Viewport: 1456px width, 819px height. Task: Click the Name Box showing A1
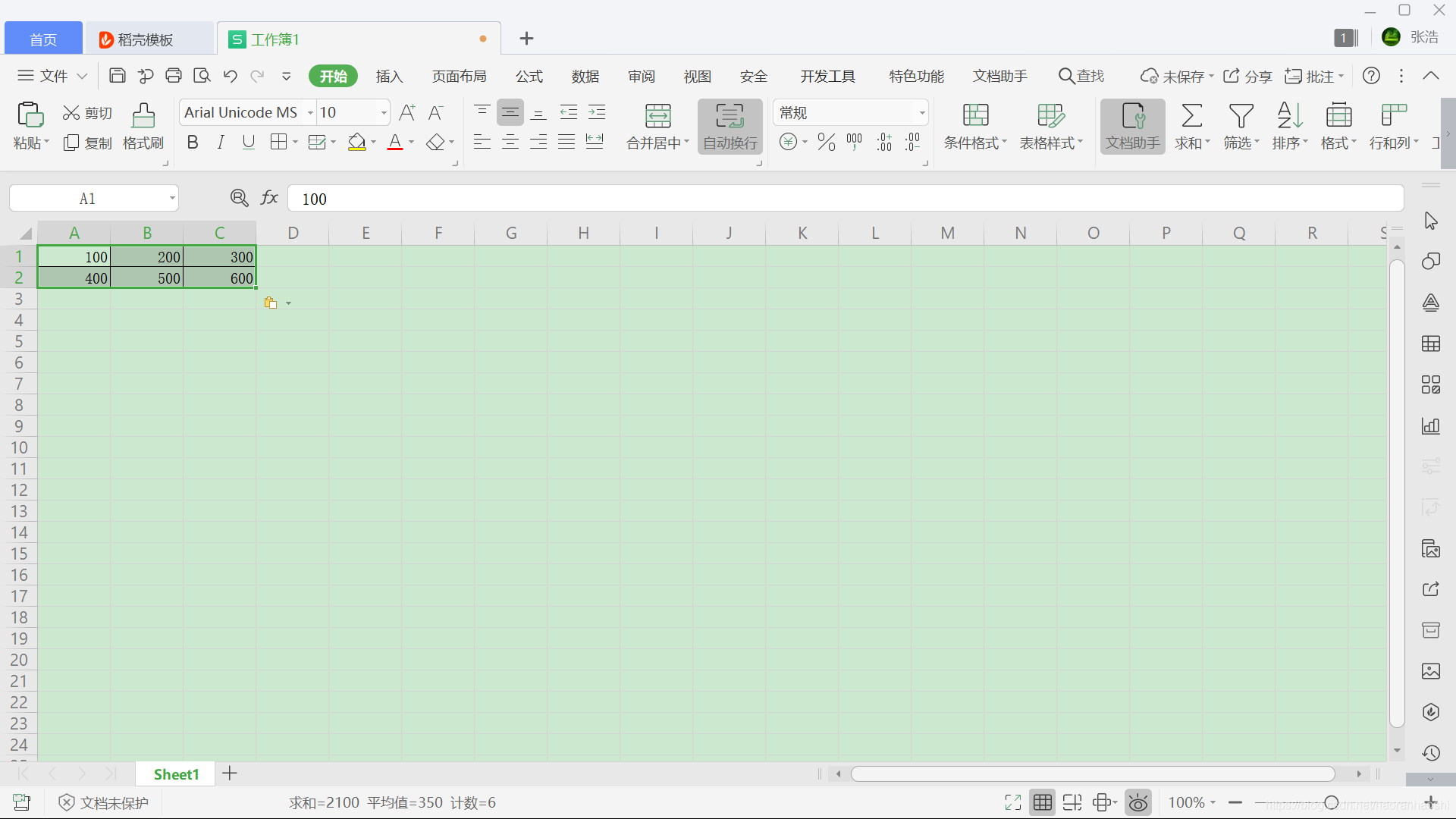click(88, 199)
